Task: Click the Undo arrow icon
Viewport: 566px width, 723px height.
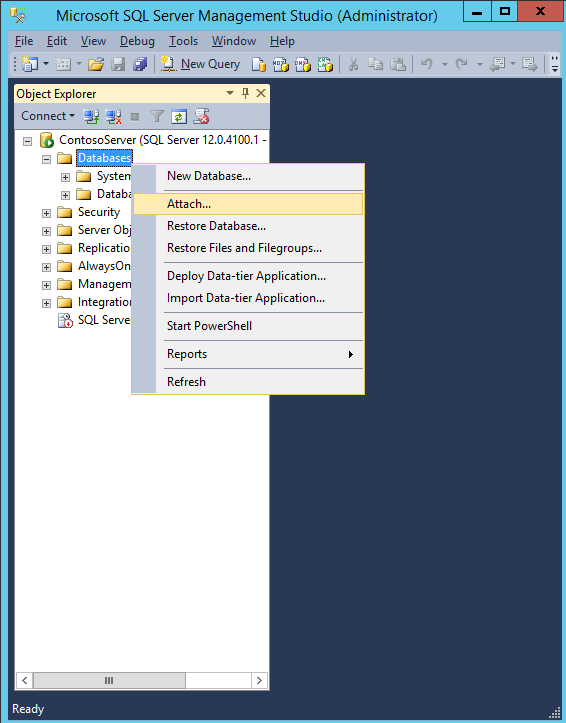Action: 427,64
